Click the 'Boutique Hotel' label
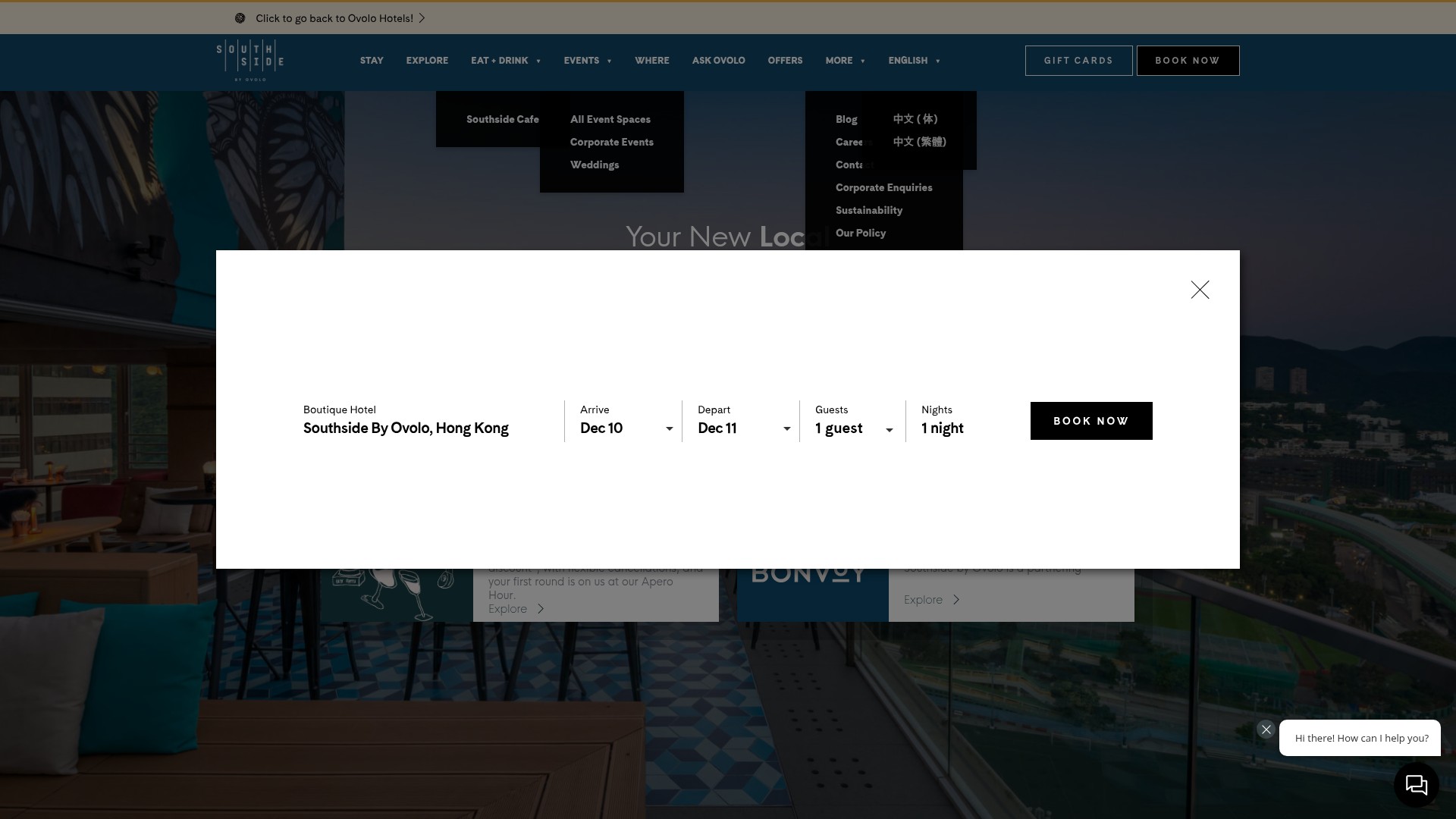 [340, 409]
